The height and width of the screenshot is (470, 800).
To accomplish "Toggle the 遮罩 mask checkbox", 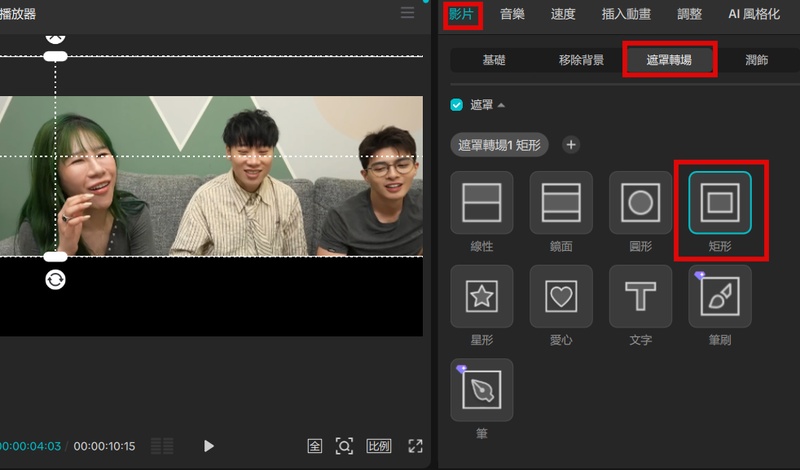I will tap(457, 105).
